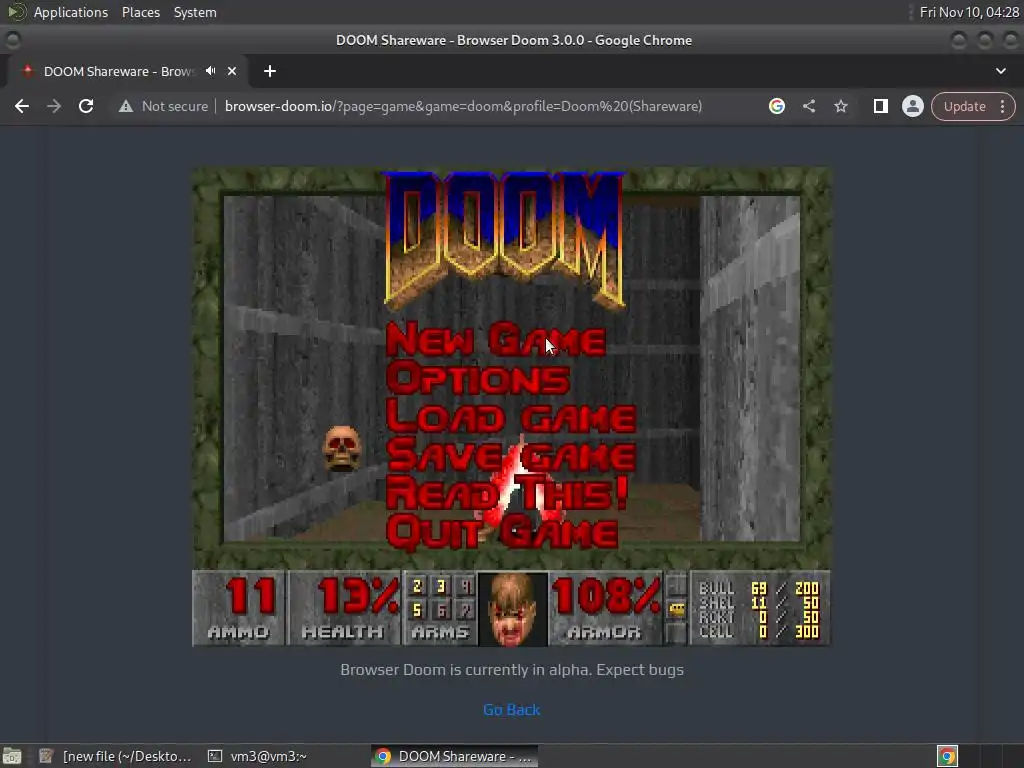Screen dimensions: 1024x768
Task: Switch to new file editor in taskbar
Action: [115, 756]
